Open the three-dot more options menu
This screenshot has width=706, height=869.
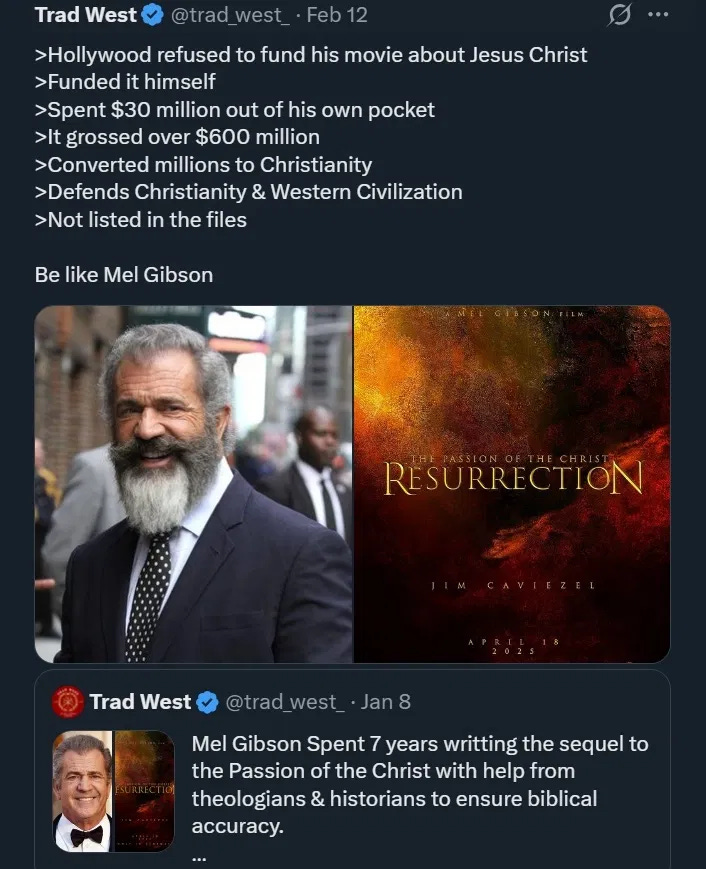(658, 15)
